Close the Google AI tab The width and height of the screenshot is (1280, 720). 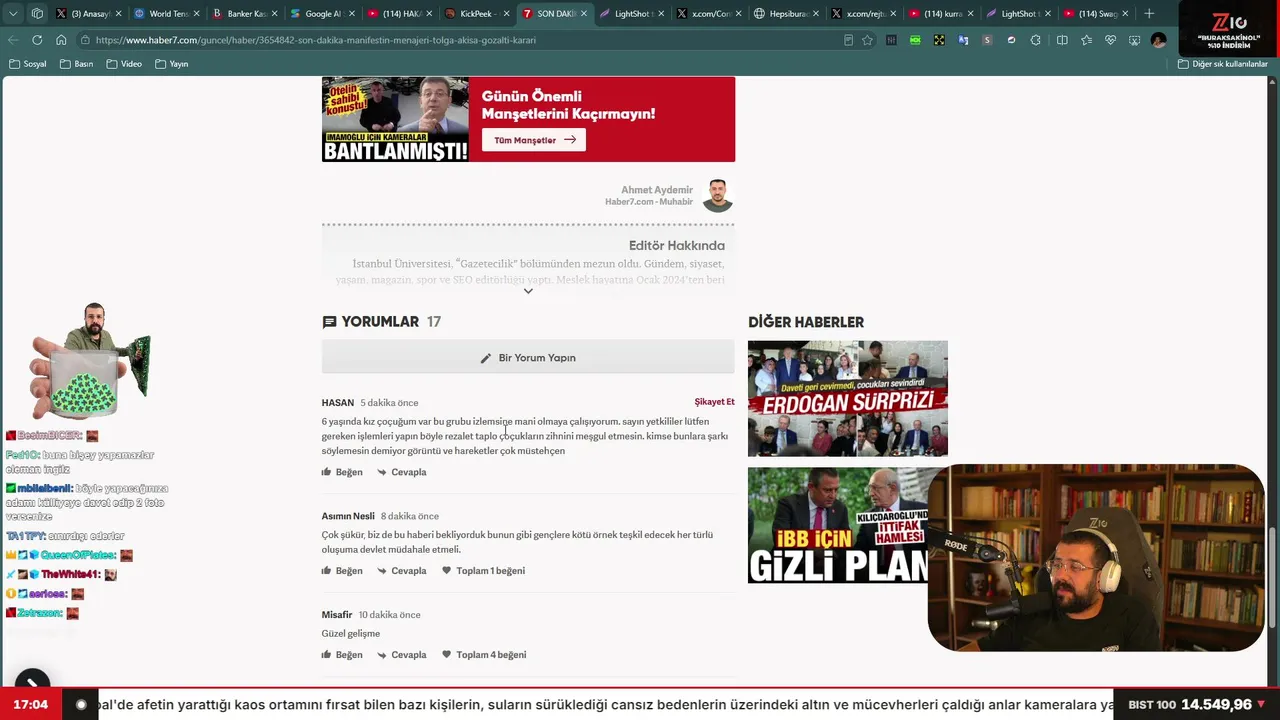pos(351,14)
